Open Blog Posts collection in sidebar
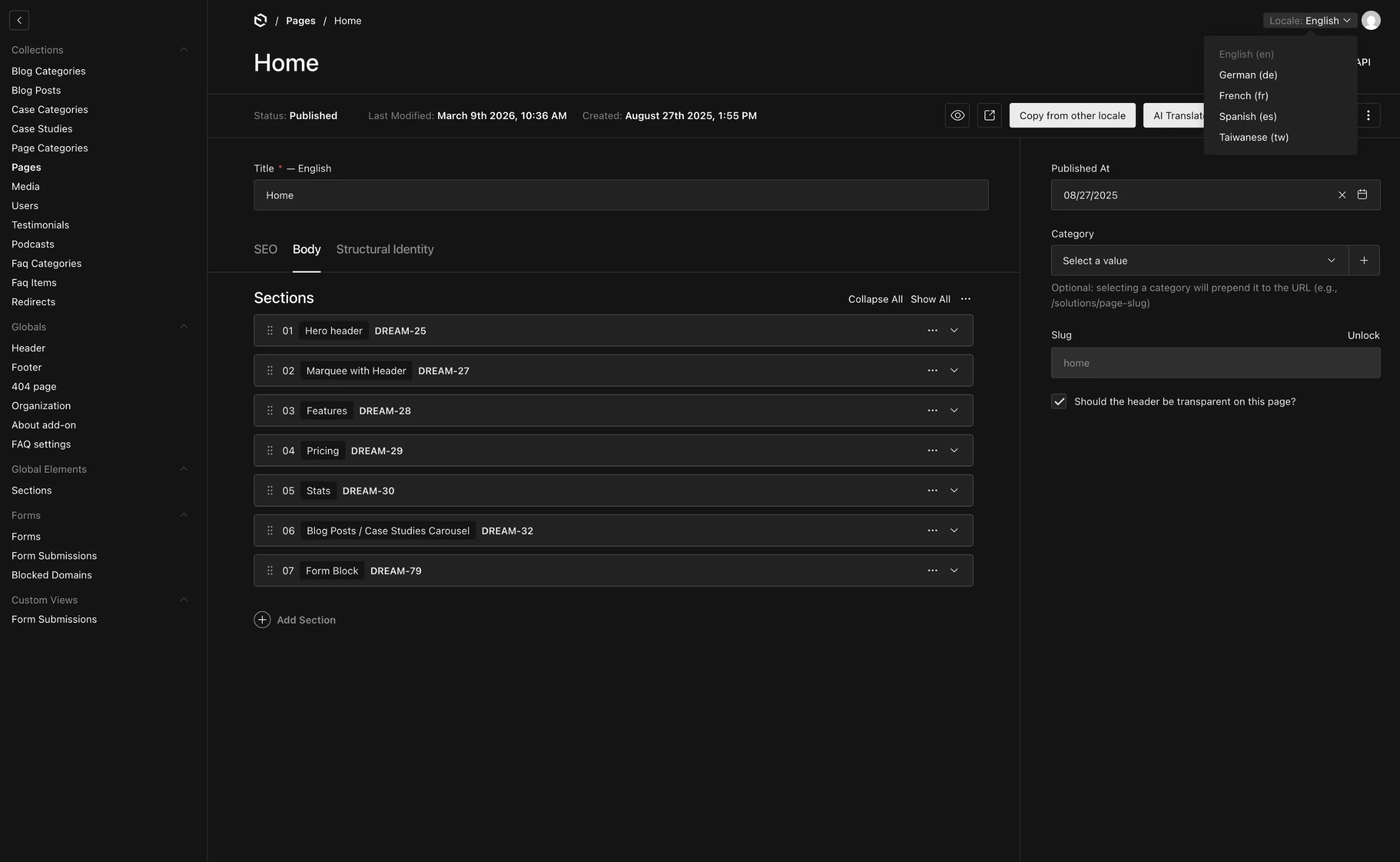The image size is (1400, 862). click(36, 90)
